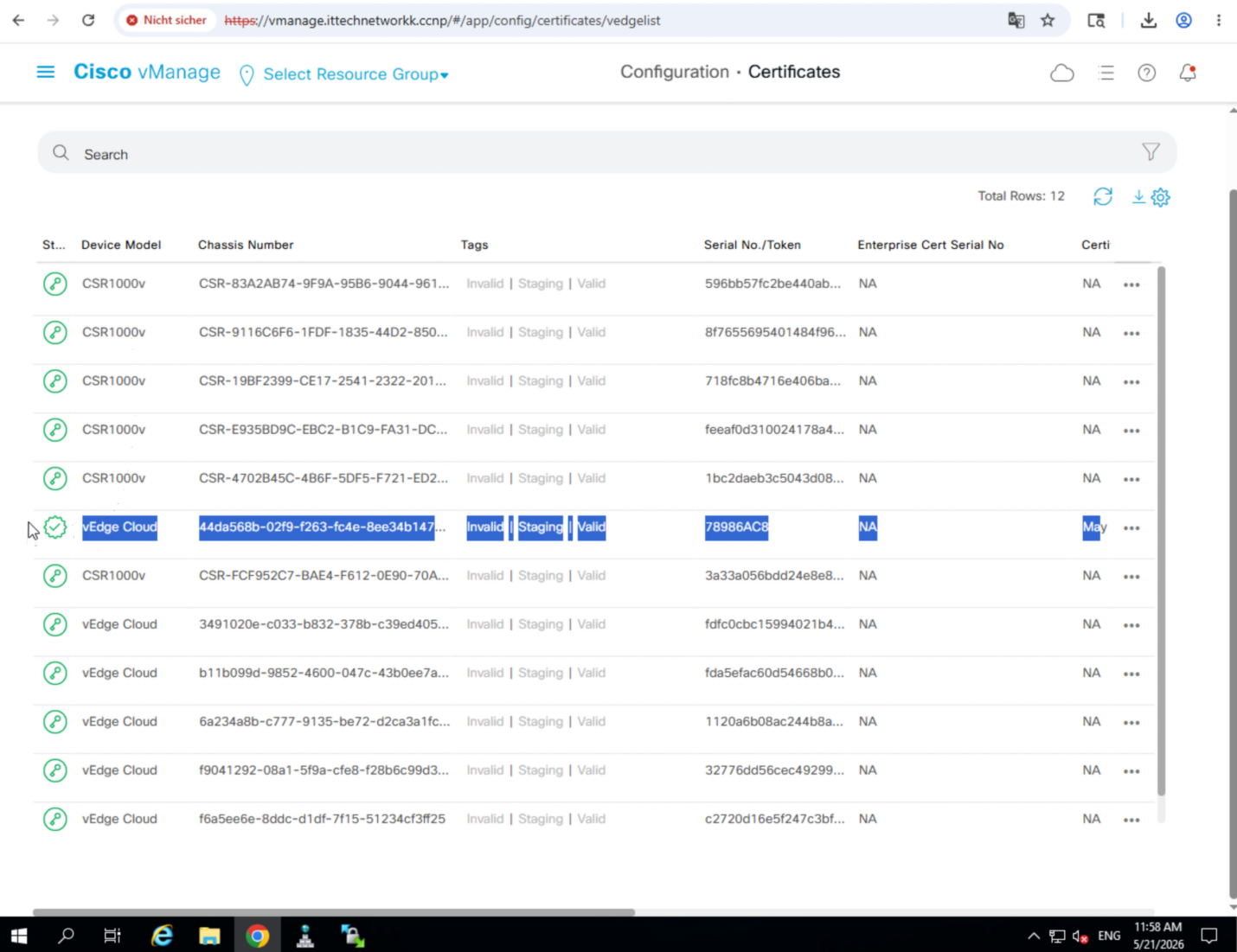The width and height of the screenshot is (1237, 952).
Task: Set CSR-19BF2399 device to Valid
Action: click(592, 380)
